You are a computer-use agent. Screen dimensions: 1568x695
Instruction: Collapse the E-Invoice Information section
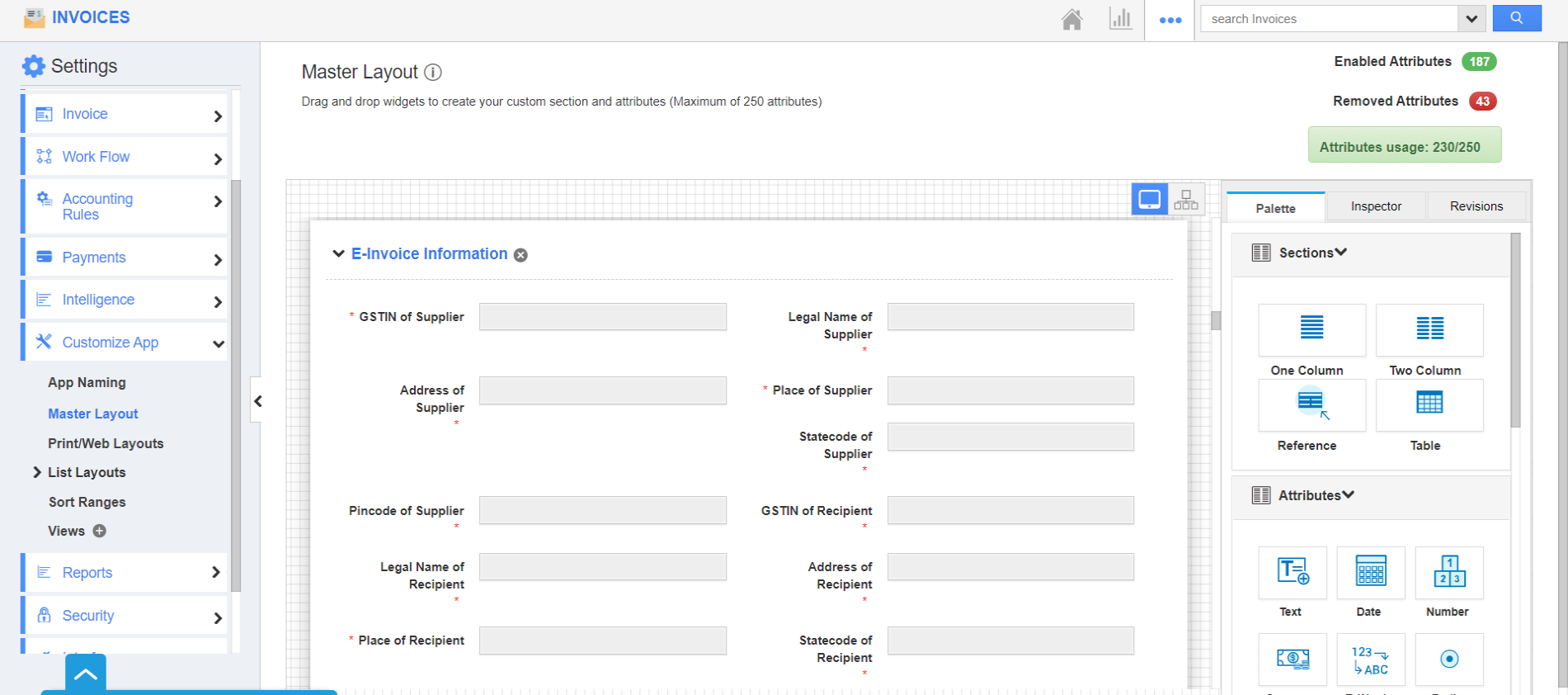[338, 253]
